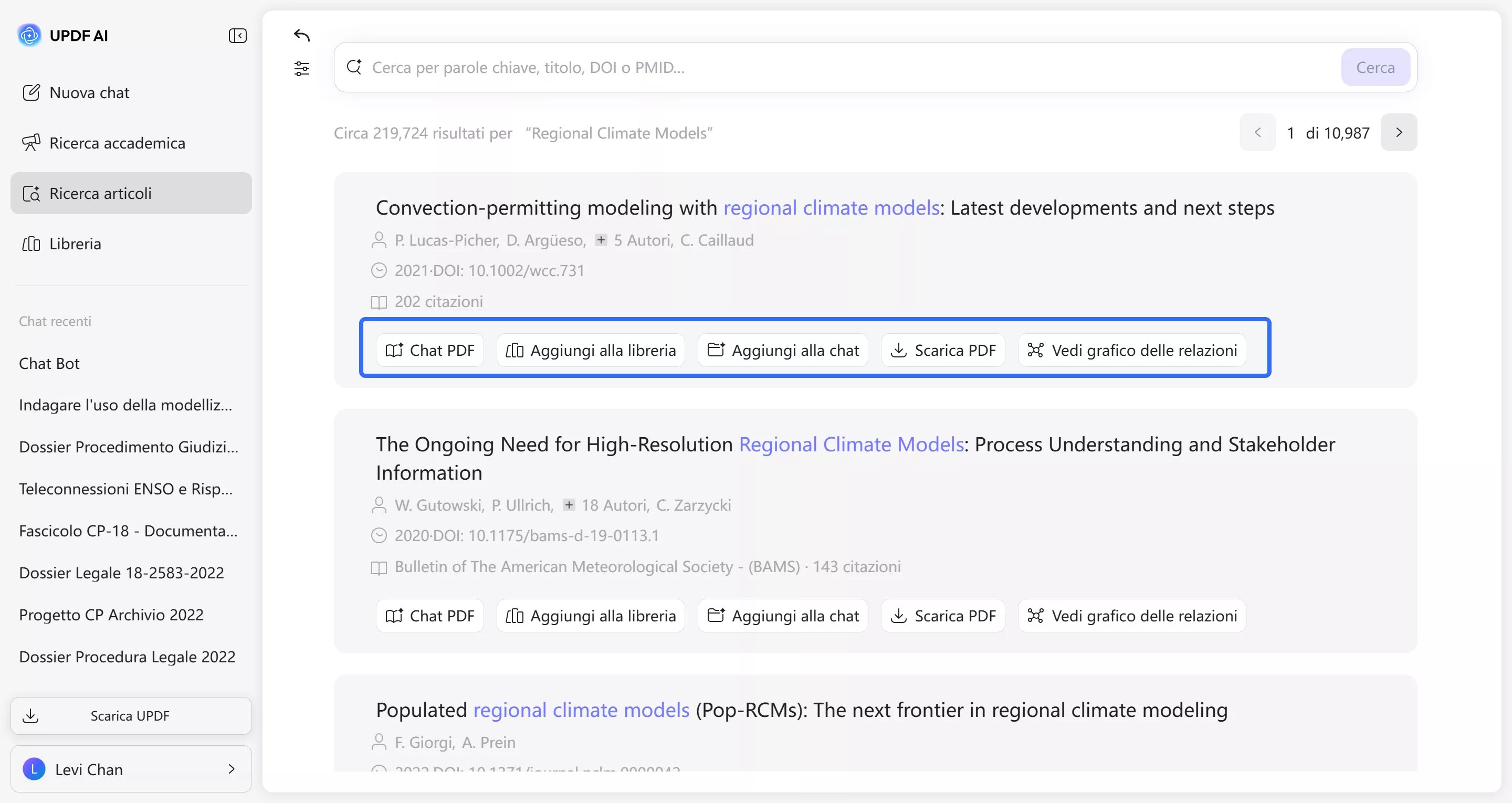Download PDF of the Gutowski article
This screenshot has width=1512, height=803.
pos(943,616)
